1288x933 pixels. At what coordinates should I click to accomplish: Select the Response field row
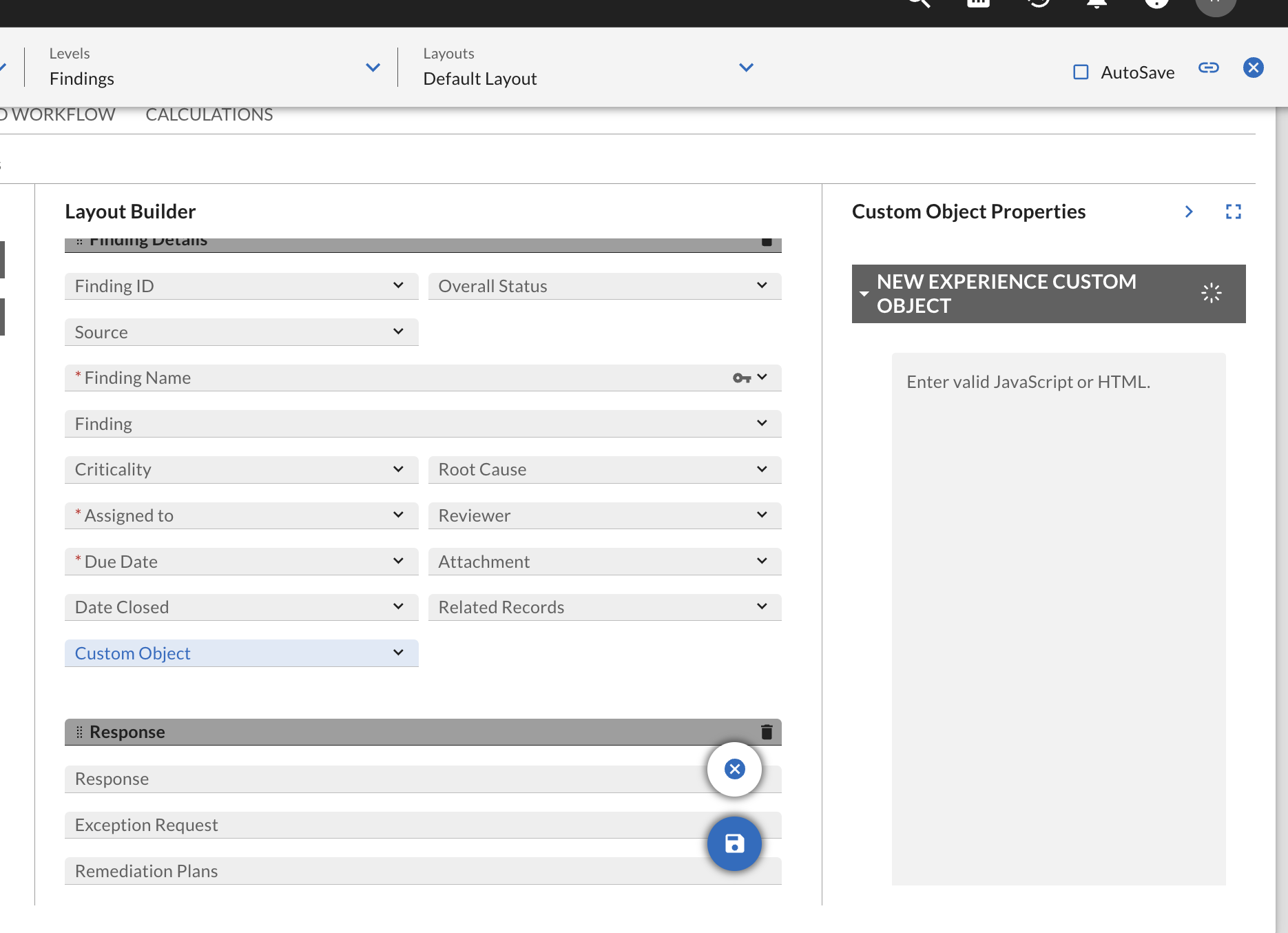tap(423, 779)
